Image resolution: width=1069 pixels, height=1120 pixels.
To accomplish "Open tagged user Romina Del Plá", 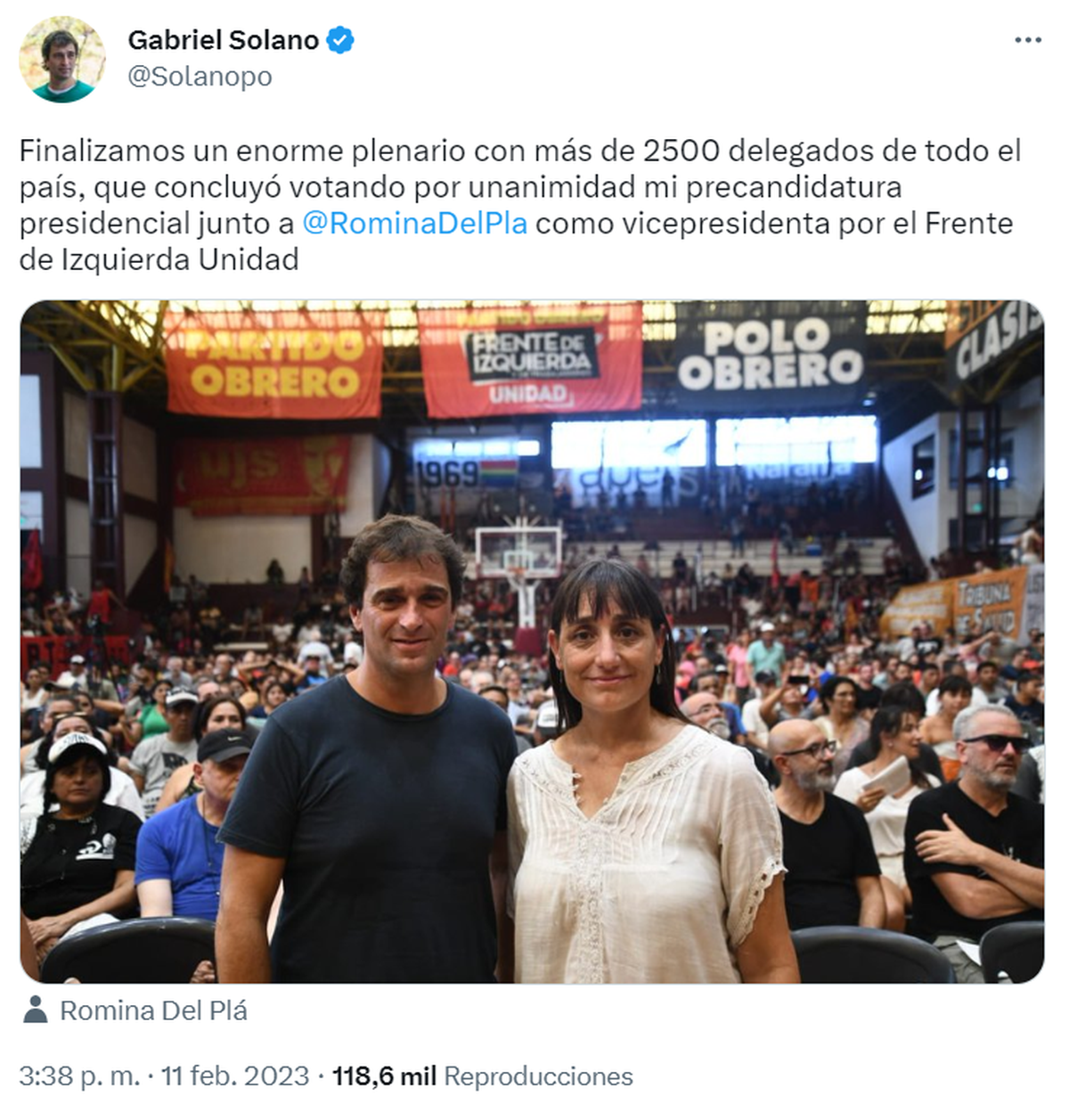I will click(x=153, y=1010).
